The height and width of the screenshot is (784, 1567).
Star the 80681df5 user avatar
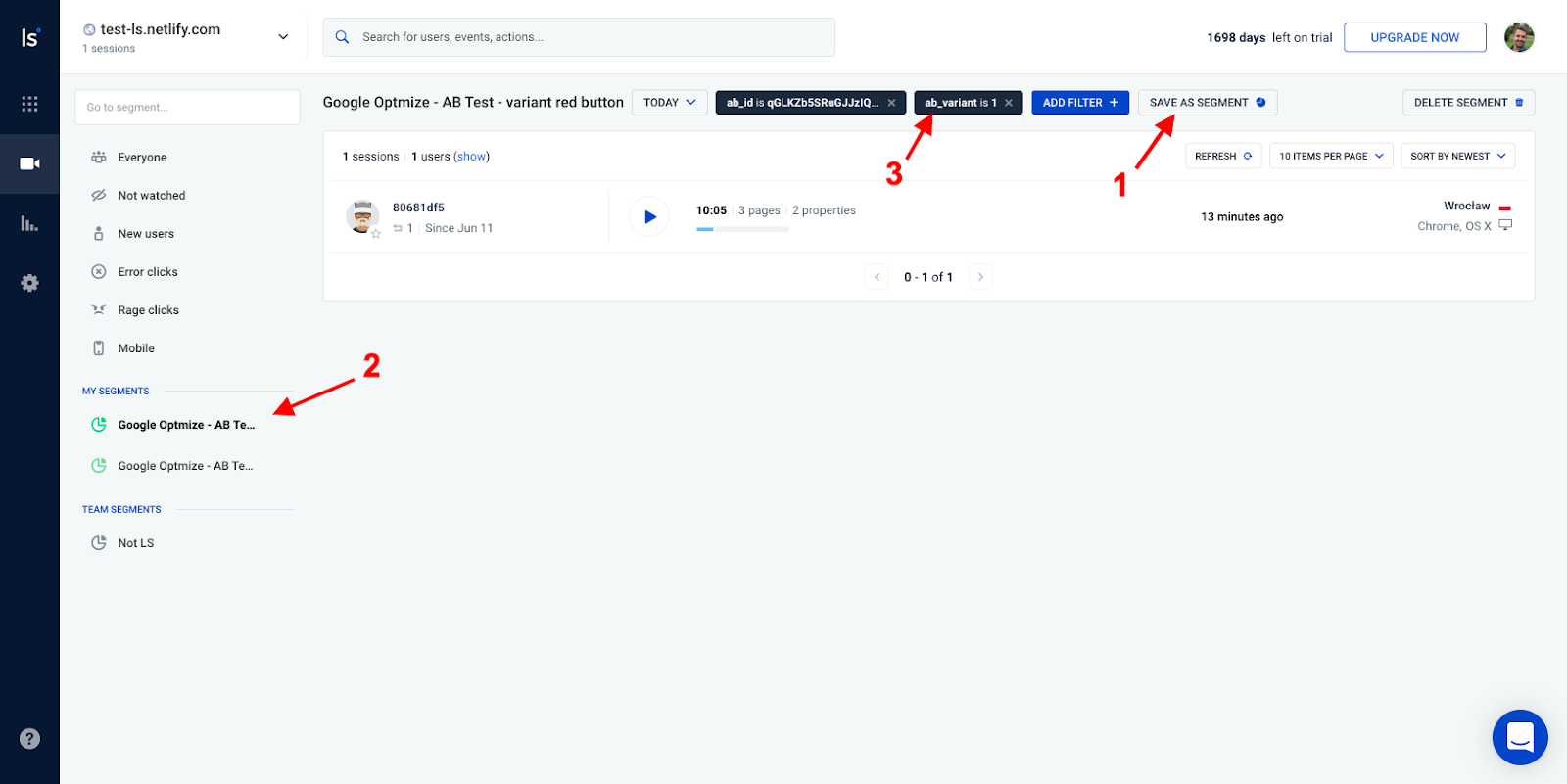click(x=376, y=234)
